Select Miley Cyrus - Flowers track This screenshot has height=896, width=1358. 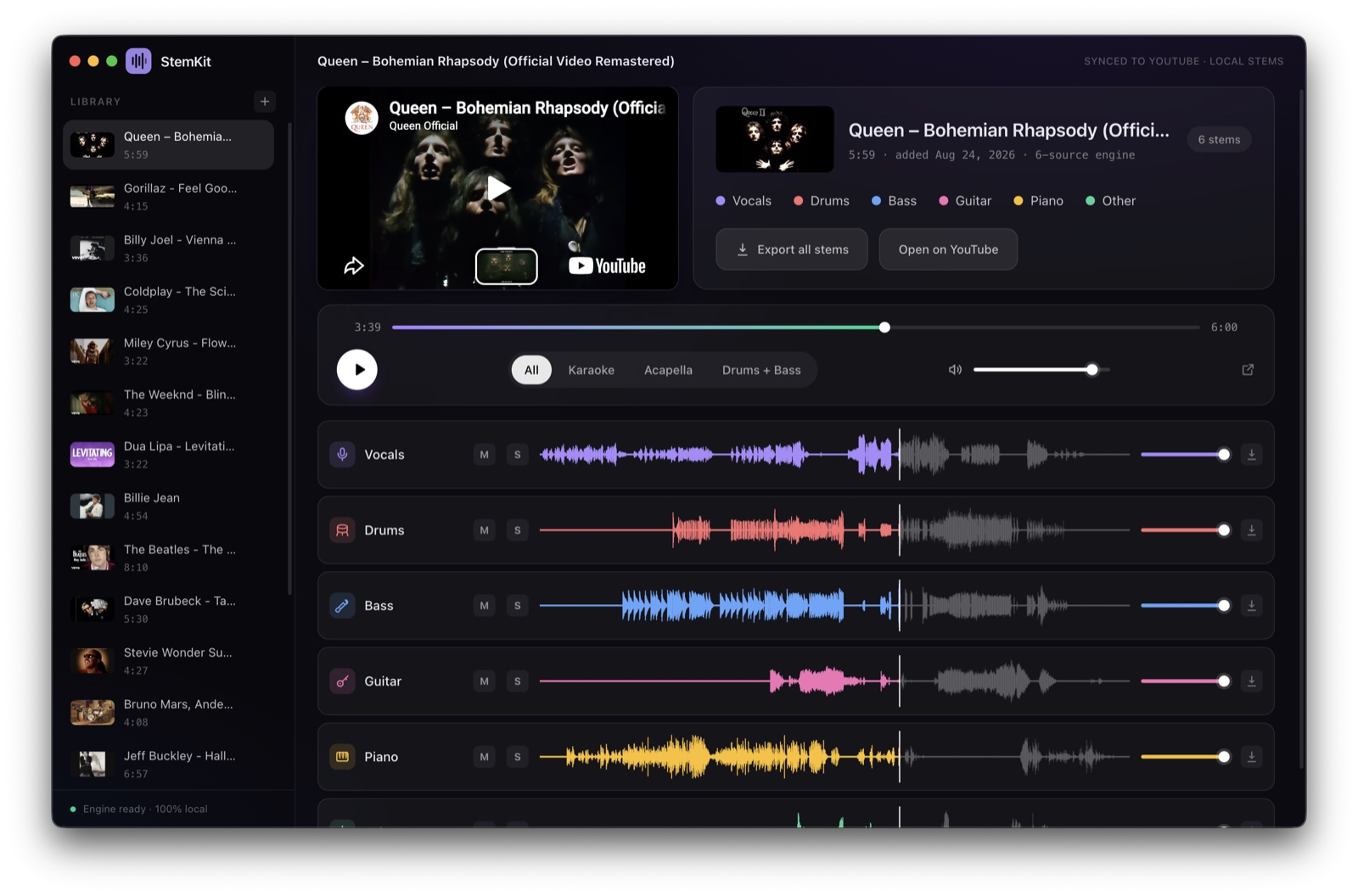(168, 352)
